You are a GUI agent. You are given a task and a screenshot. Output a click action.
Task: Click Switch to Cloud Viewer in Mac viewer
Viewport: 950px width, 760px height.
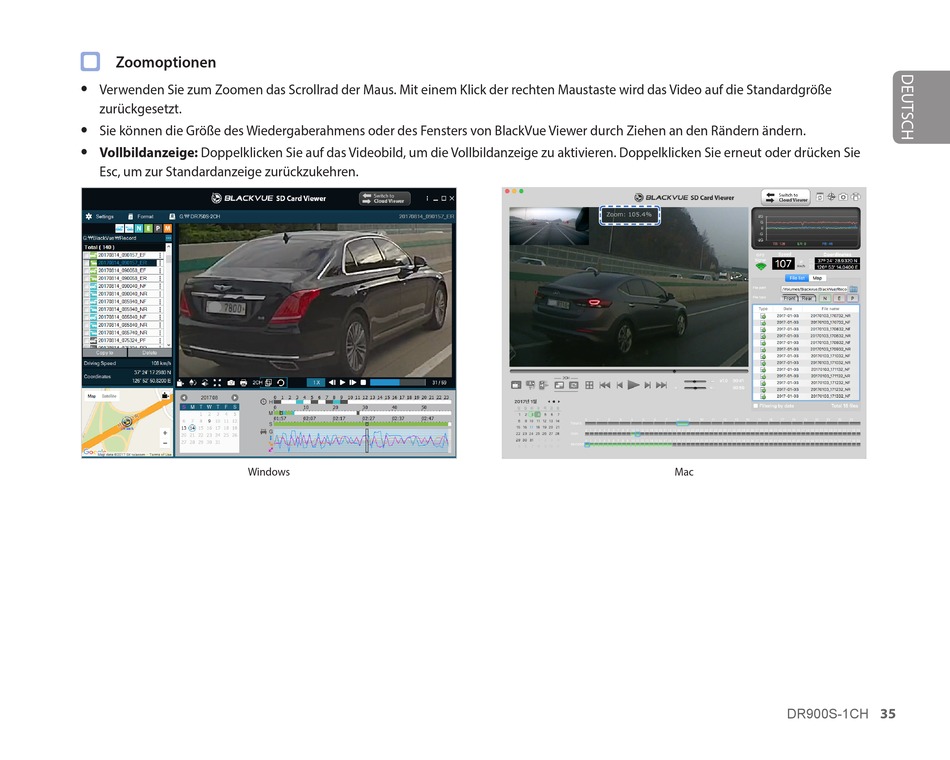pos(786,197)
